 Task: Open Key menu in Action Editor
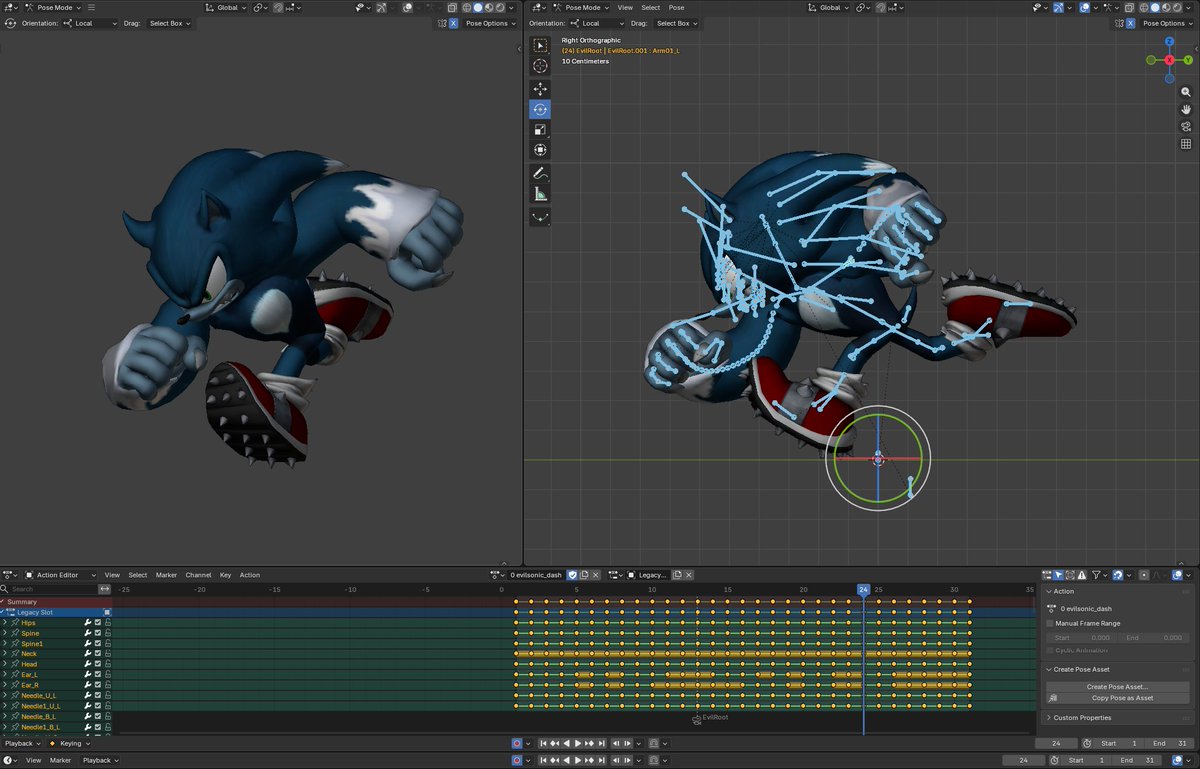click(x=225, y=575)
